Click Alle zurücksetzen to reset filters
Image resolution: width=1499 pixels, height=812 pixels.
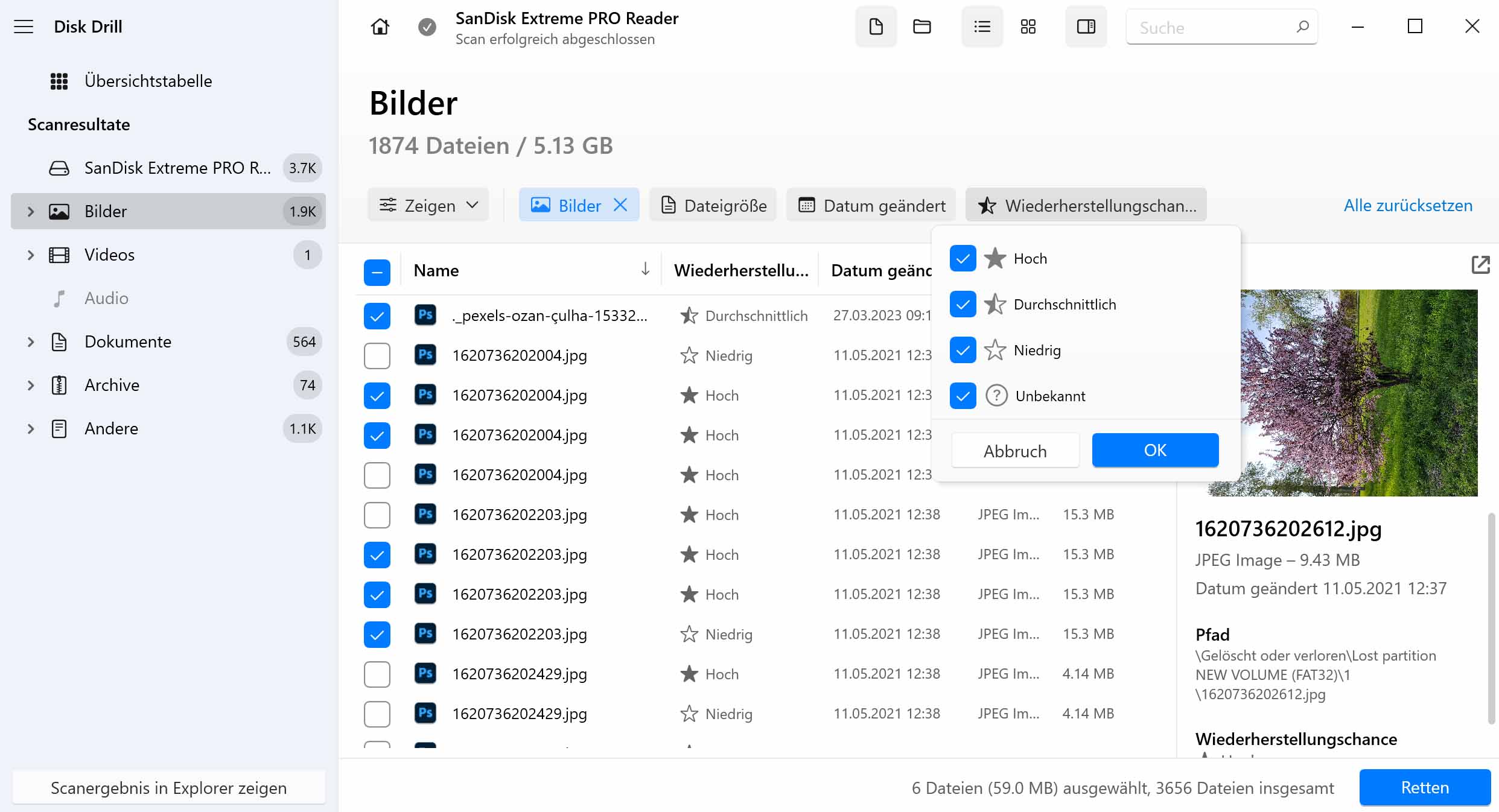pos(1407,205)
